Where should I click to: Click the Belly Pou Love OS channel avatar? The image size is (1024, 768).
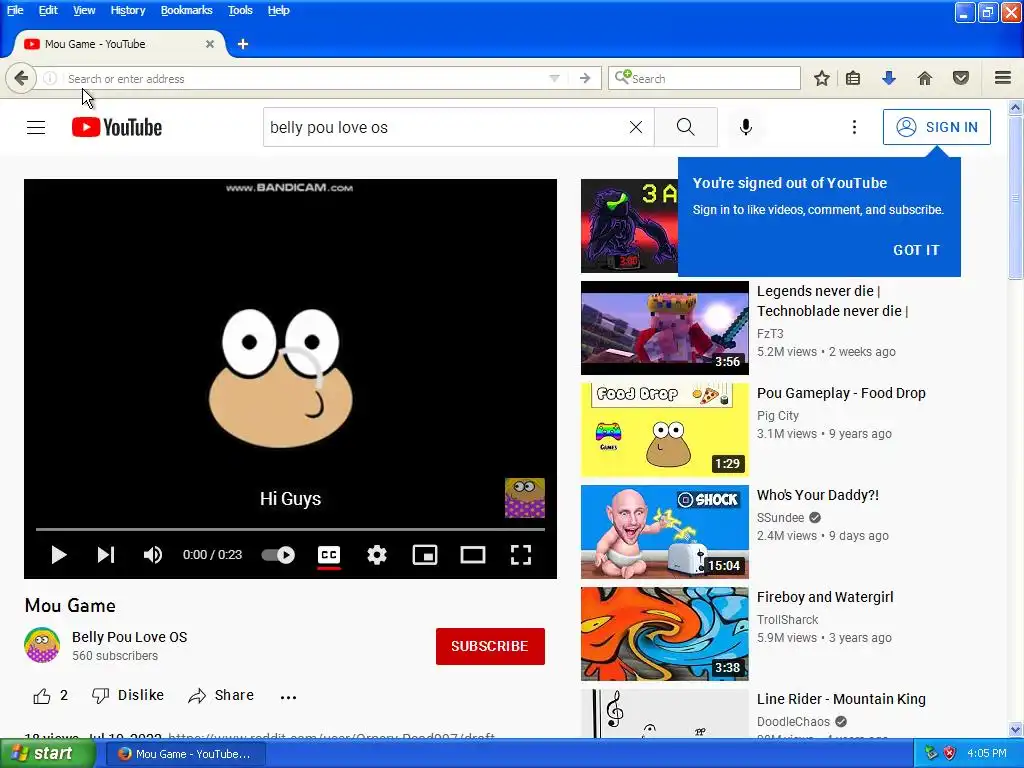(42, 645)
